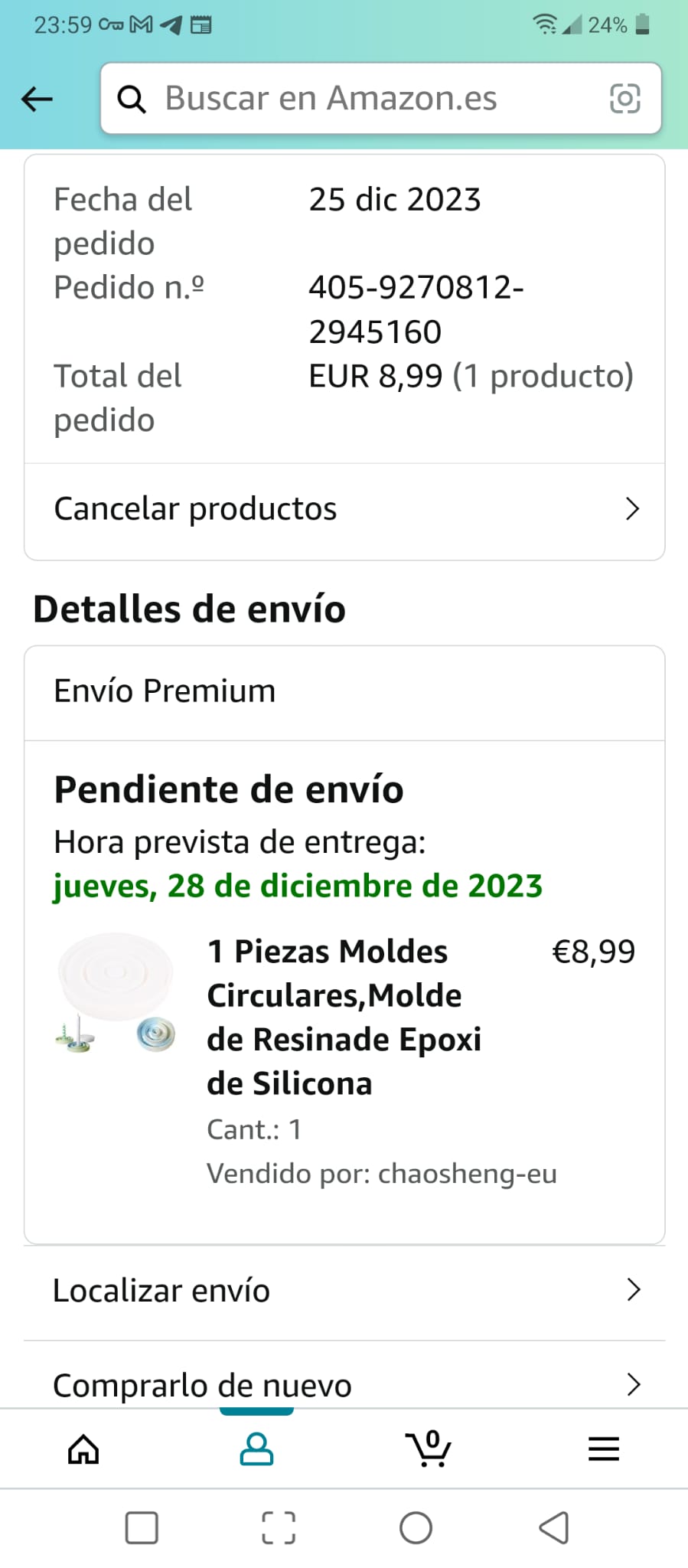Open the account profile tab
688x1568 pixels.
point(256,1449)
